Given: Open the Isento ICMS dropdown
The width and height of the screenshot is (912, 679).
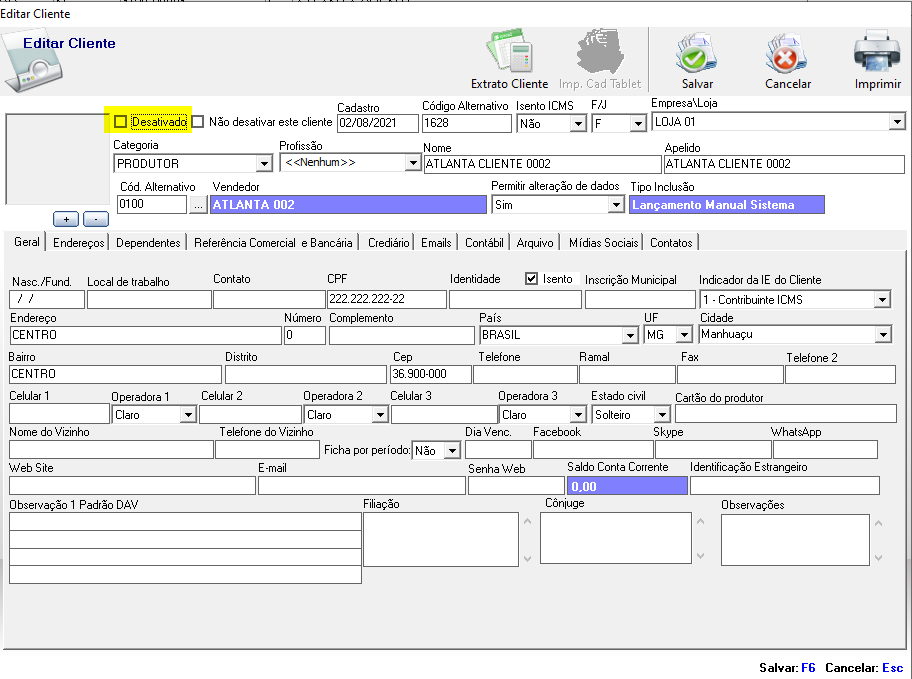Looking at the screenshot, I should click(x=578, y=123).
